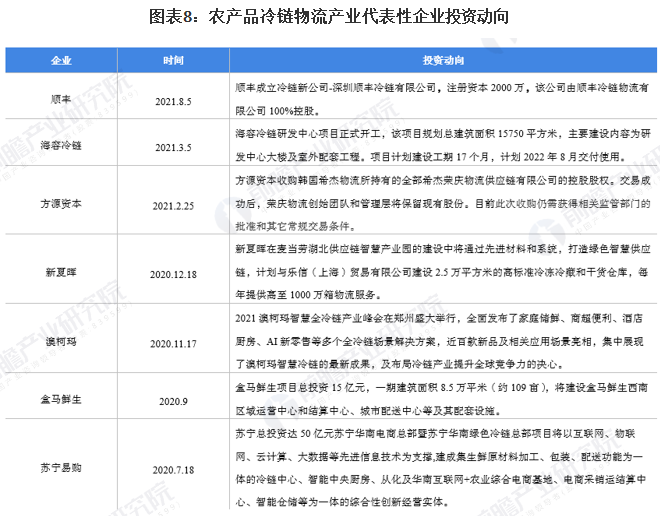Click text 了澳柯玛智慧冷链的最新成果

click(x=303, y=364)
